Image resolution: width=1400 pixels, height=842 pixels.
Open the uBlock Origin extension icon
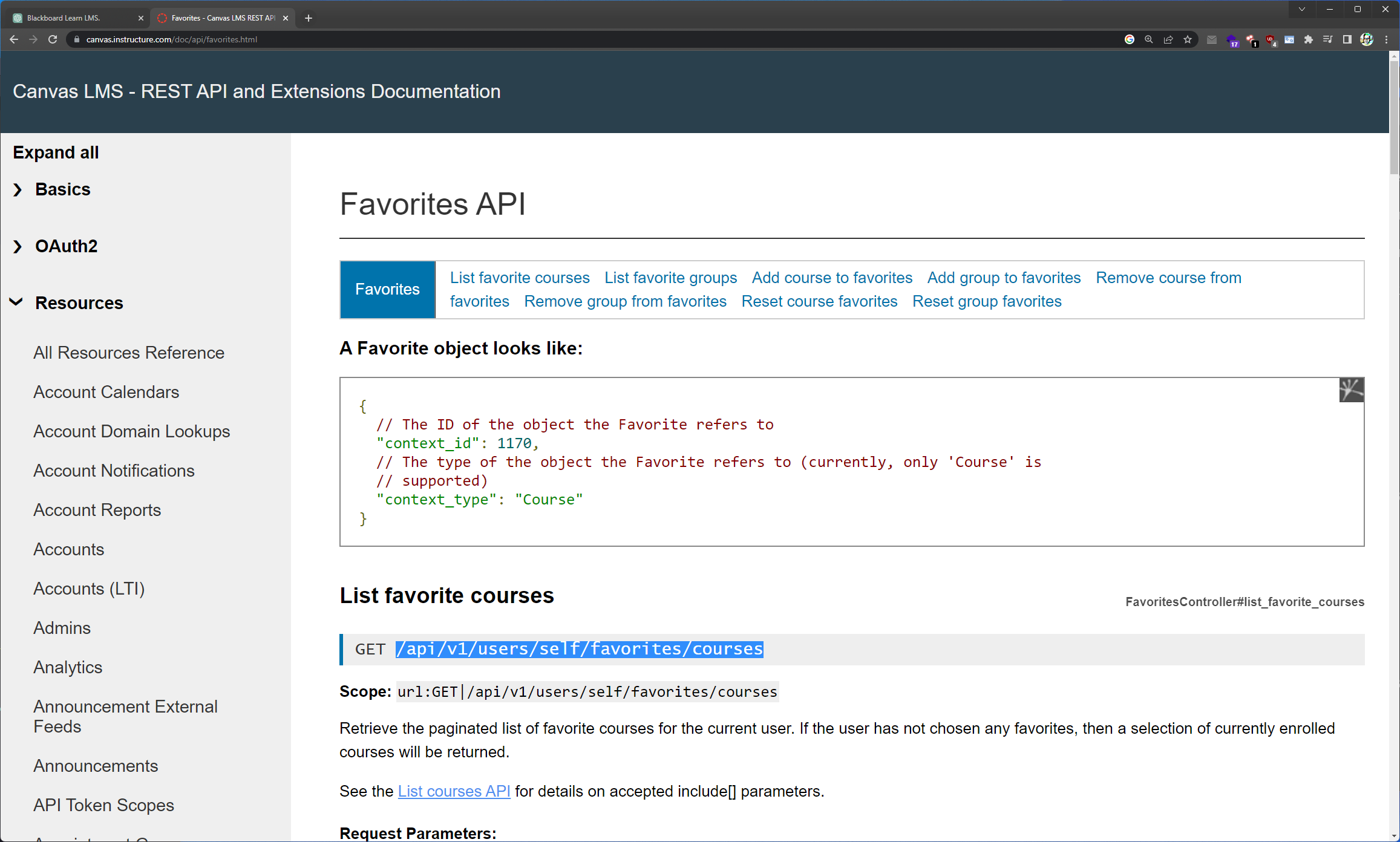(x=1270, y=40)
